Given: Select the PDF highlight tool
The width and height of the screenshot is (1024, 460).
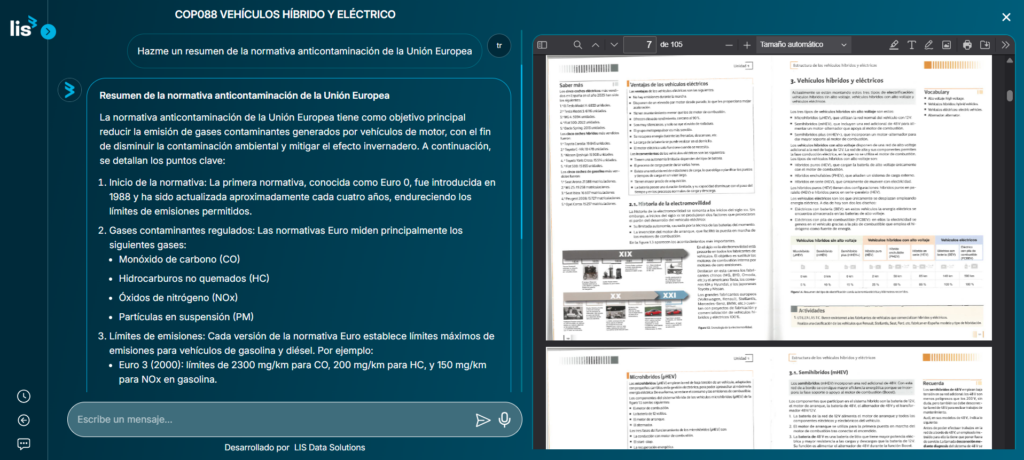Looking at the screenshot, I should [x=891, y=45].
